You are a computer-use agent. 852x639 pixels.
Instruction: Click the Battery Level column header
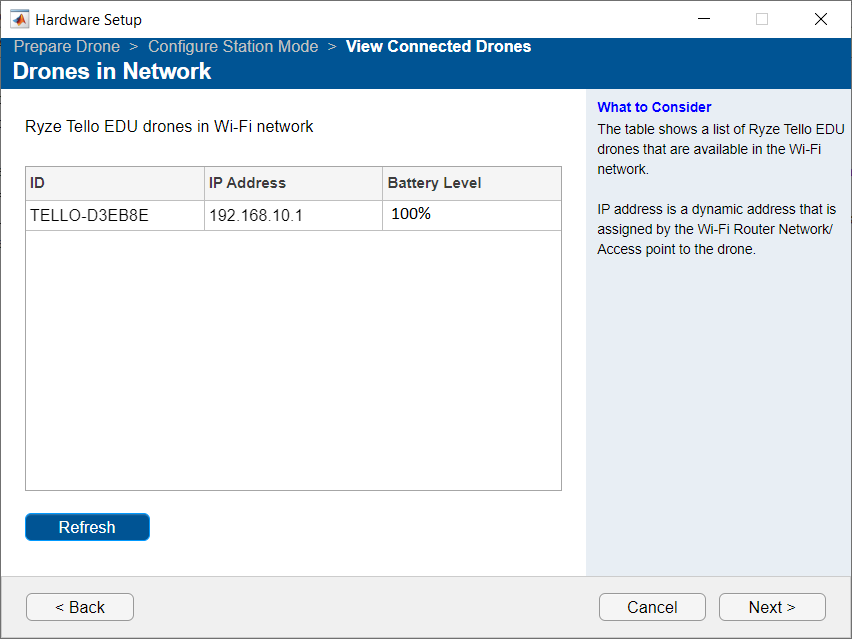(434, 183)
